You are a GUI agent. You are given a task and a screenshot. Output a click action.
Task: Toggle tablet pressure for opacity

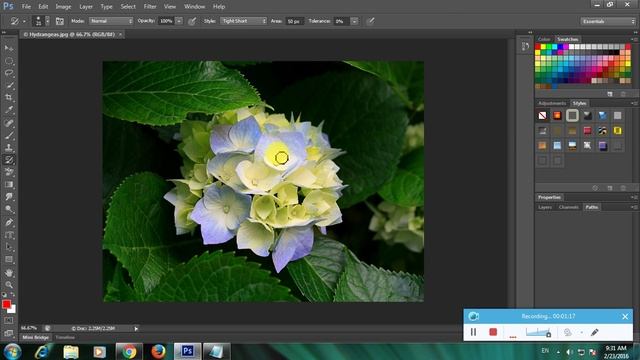(192, 21)
